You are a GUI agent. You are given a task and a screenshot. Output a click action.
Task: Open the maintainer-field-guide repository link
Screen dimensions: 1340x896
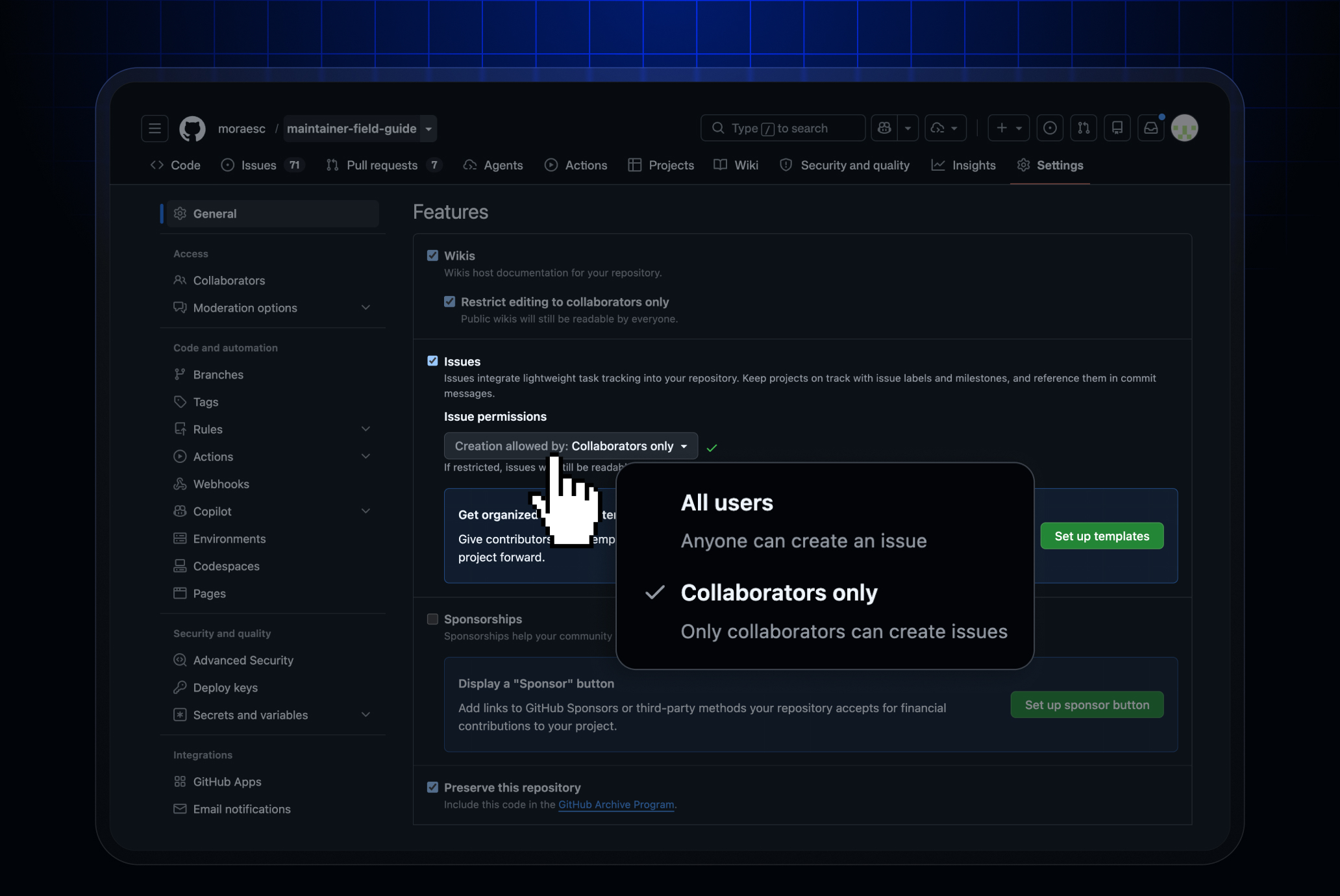pos(351,129)
